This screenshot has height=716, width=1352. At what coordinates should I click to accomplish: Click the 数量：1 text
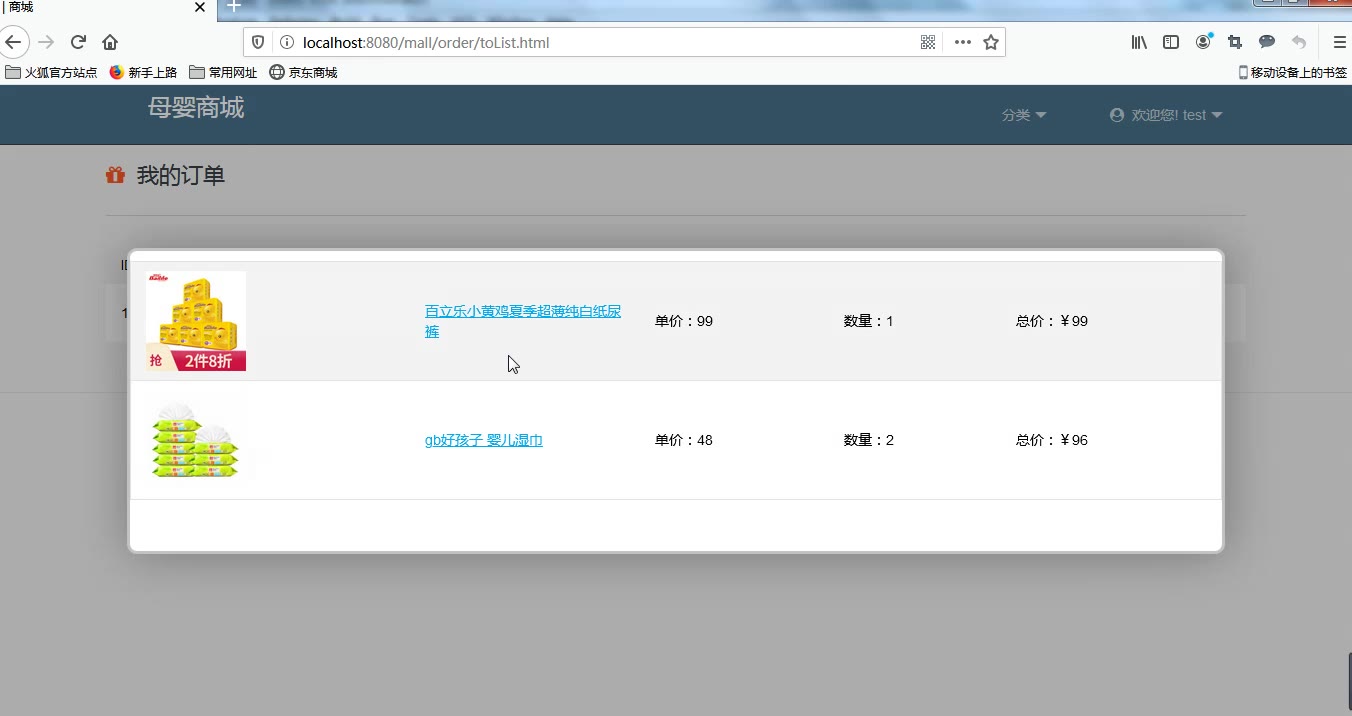[x=869, y=321]
